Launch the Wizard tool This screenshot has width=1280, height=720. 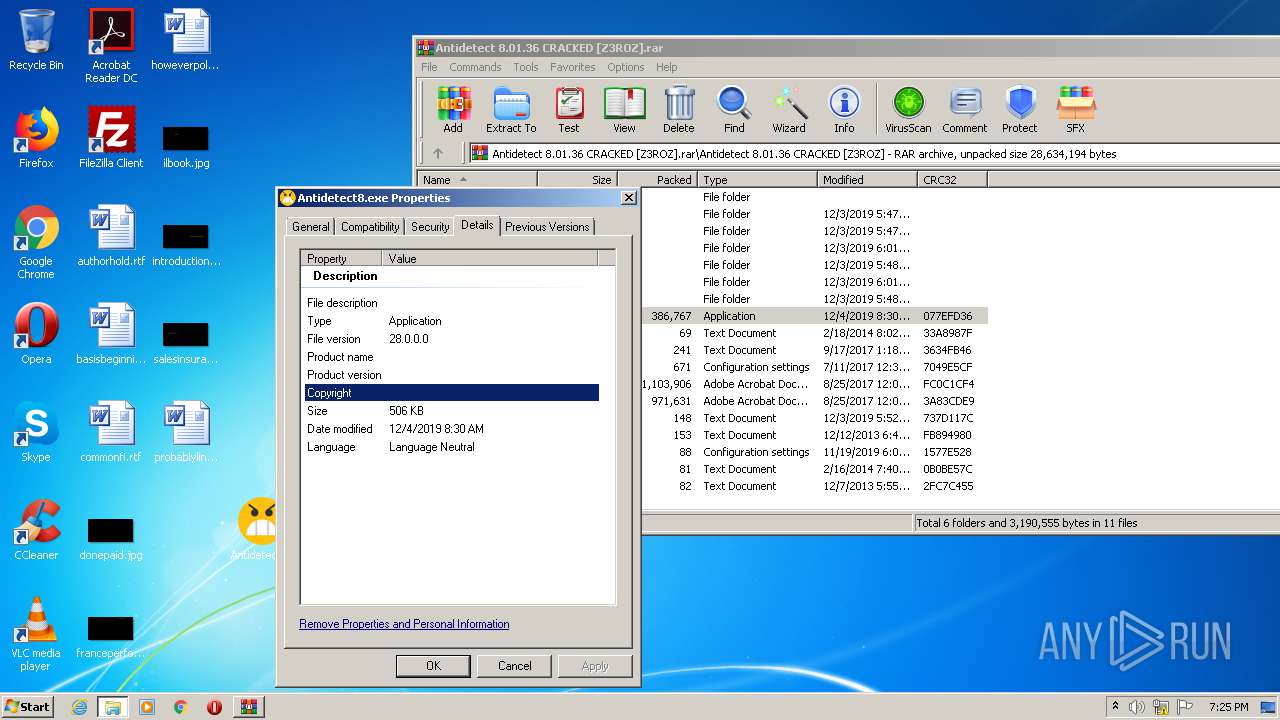pos(789,109)
